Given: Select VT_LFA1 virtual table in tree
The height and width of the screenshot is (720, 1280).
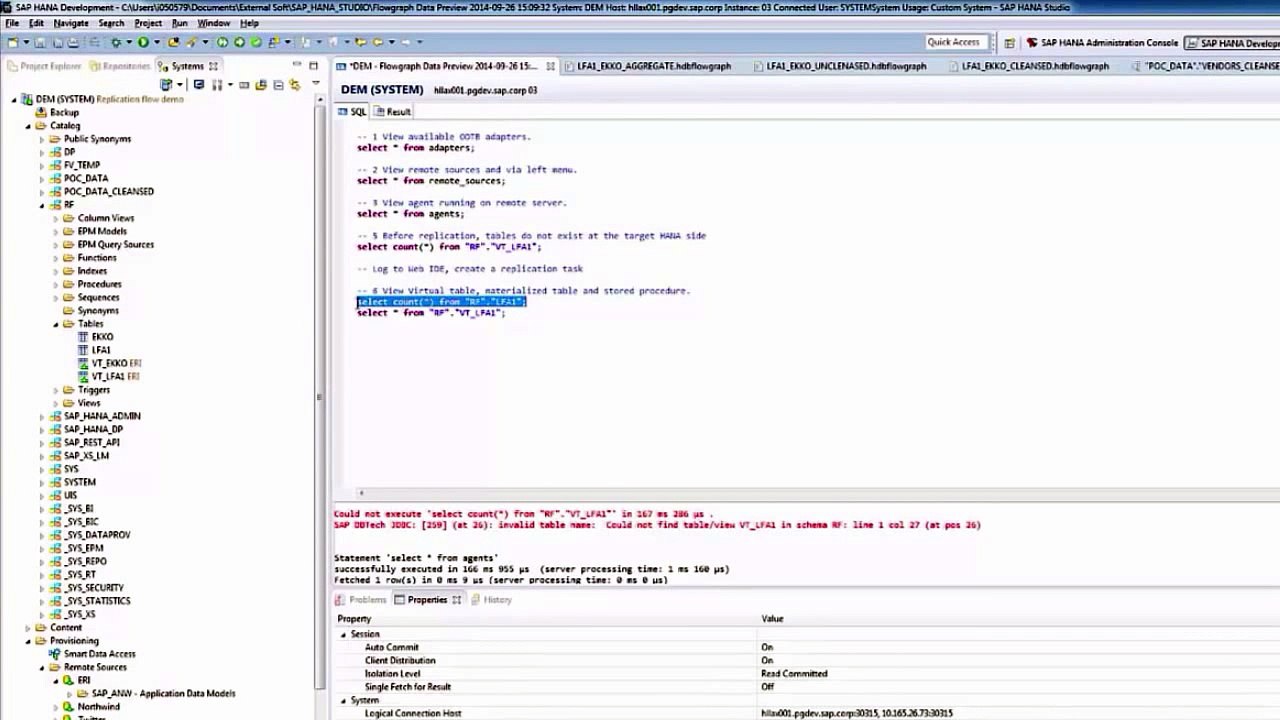Looking at the screenshot, I should coord(108,377).
